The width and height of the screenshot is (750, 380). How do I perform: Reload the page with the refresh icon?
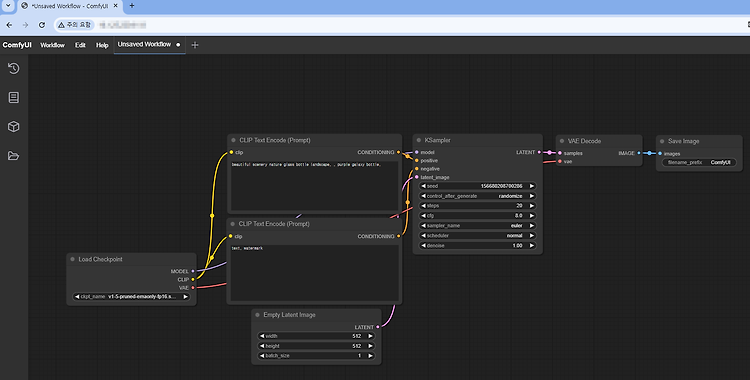42,25
